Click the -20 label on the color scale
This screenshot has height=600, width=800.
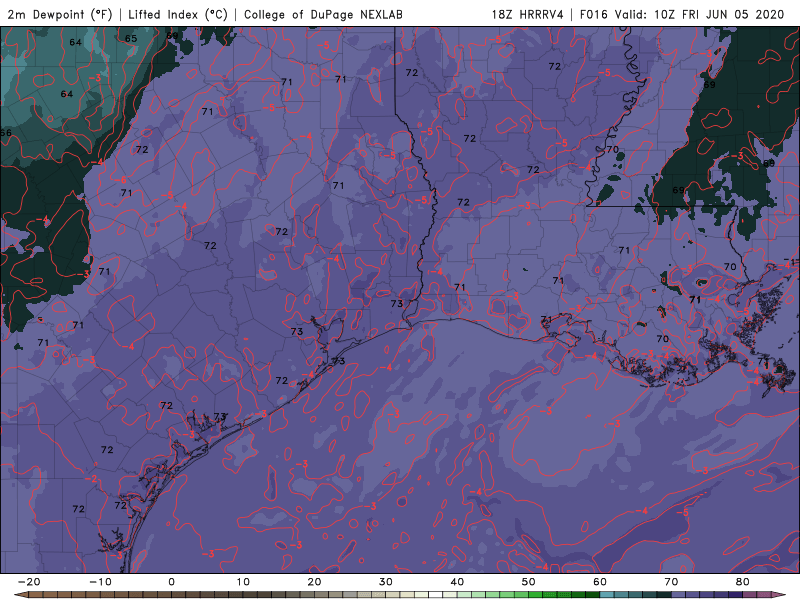click(29, 582)
